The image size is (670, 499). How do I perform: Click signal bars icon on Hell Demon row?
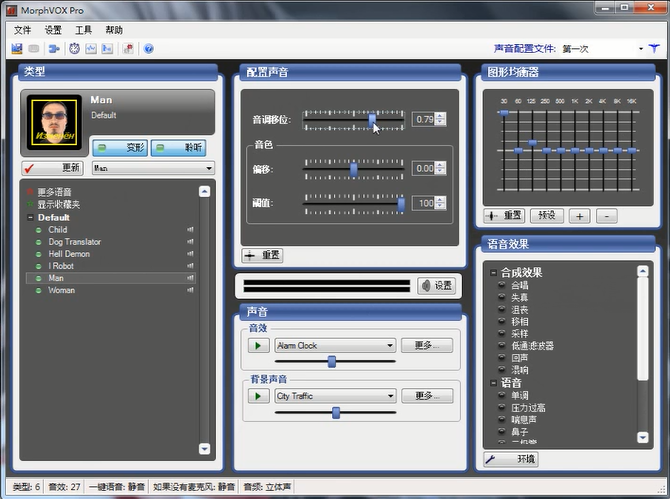(190, 254)
